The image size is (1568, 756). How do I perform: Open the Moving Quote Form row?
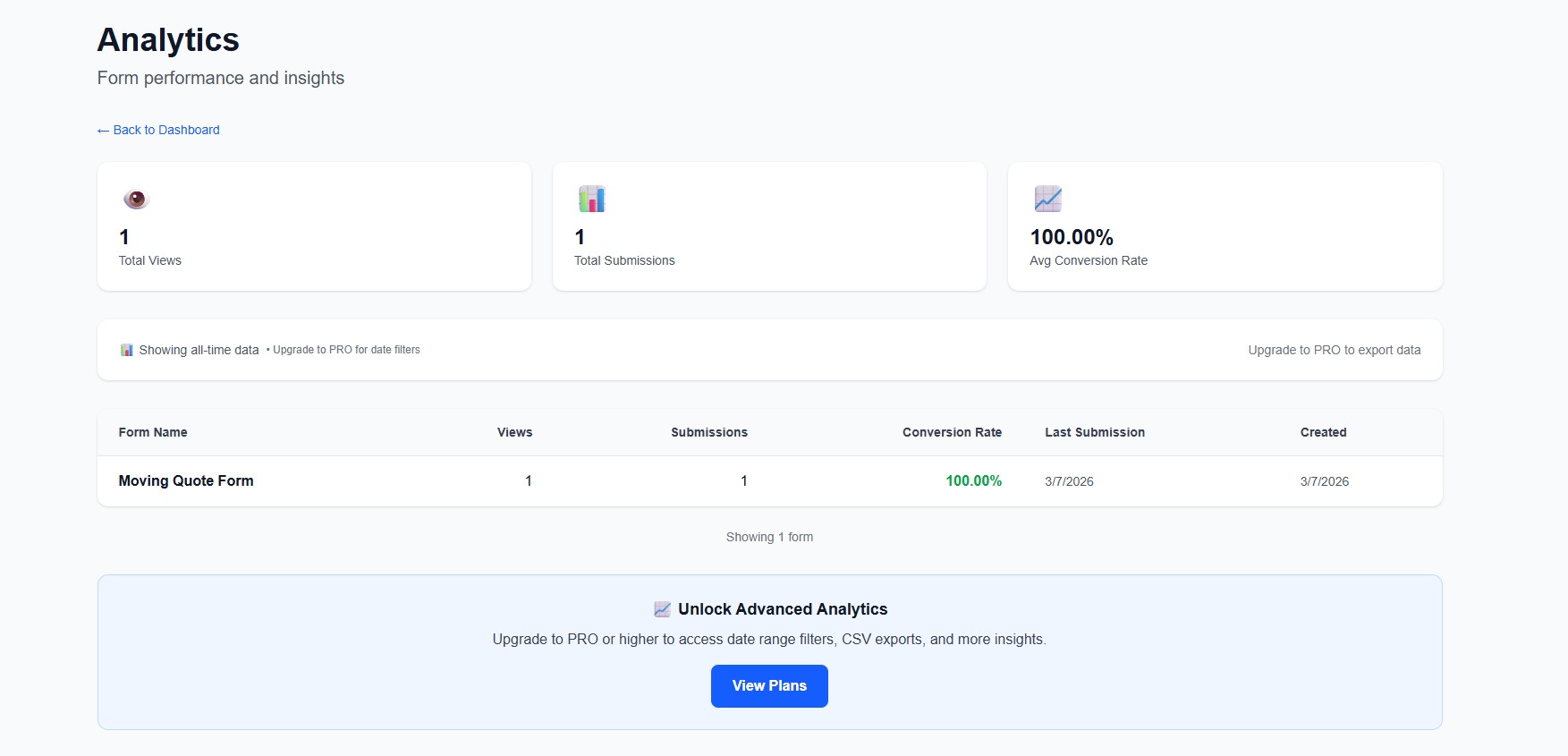coord(186,480)
